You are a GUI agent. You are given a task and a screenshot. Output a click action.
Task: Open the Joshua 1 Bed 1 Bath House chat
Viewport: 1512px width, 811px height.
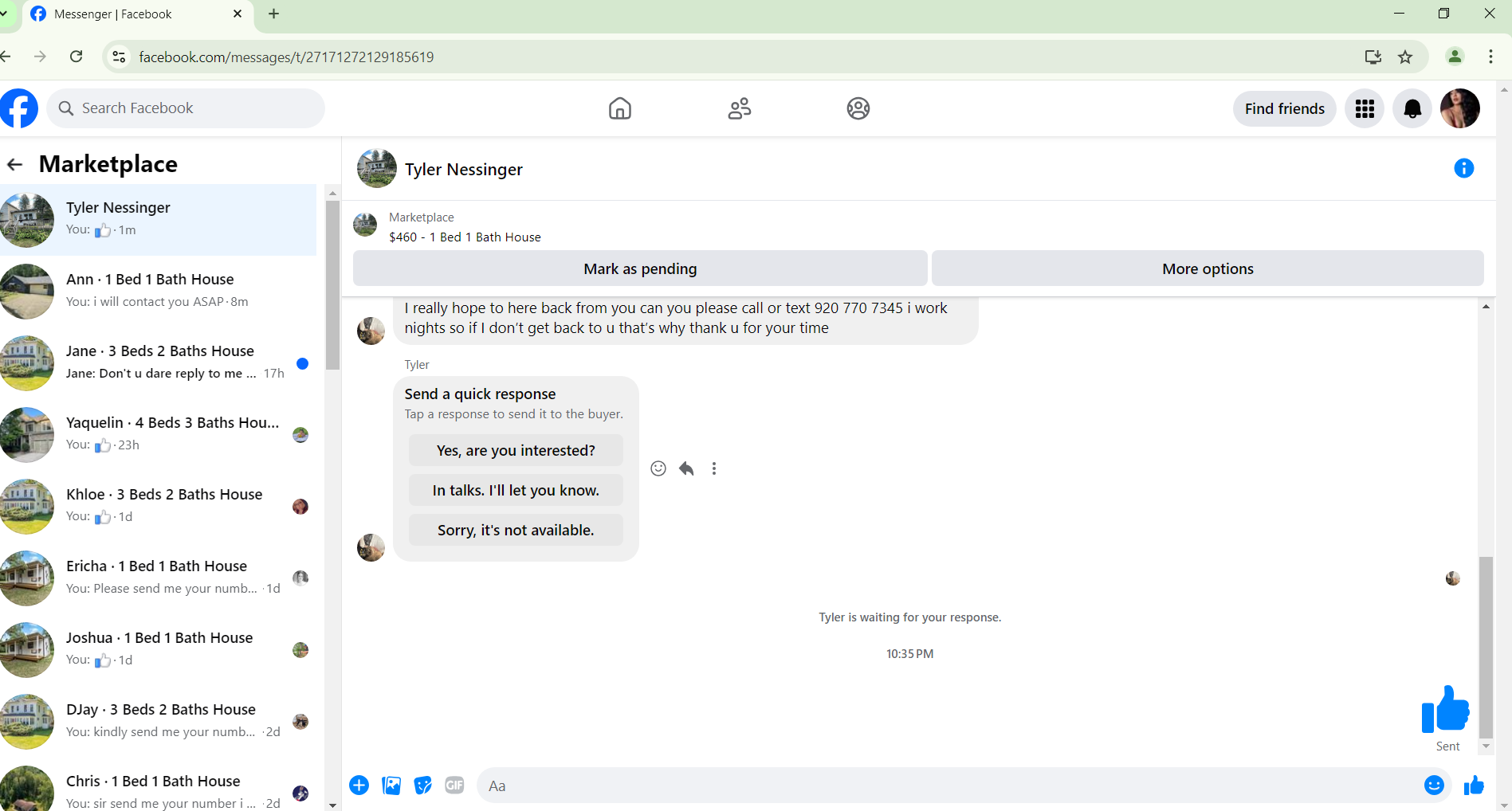click(158, 650)
